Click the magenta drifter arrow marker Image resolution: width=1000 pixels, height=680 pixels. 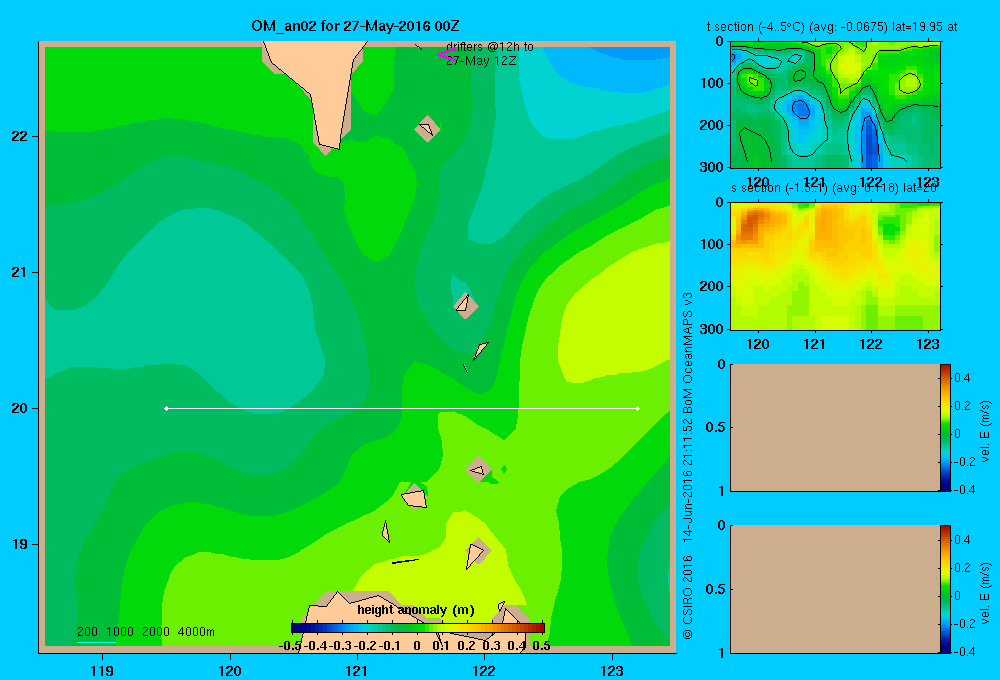pos(446,55)
